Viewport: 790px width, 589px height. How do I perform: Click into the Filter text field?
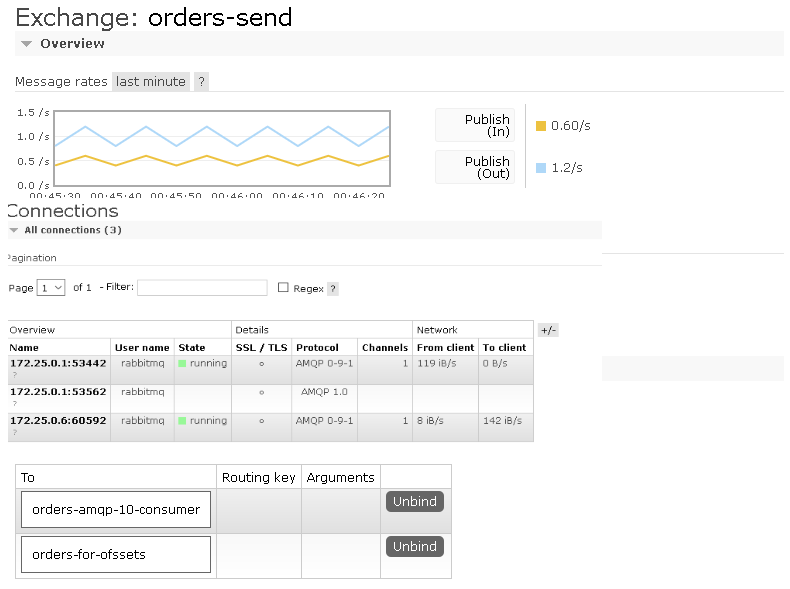(202, 288)
